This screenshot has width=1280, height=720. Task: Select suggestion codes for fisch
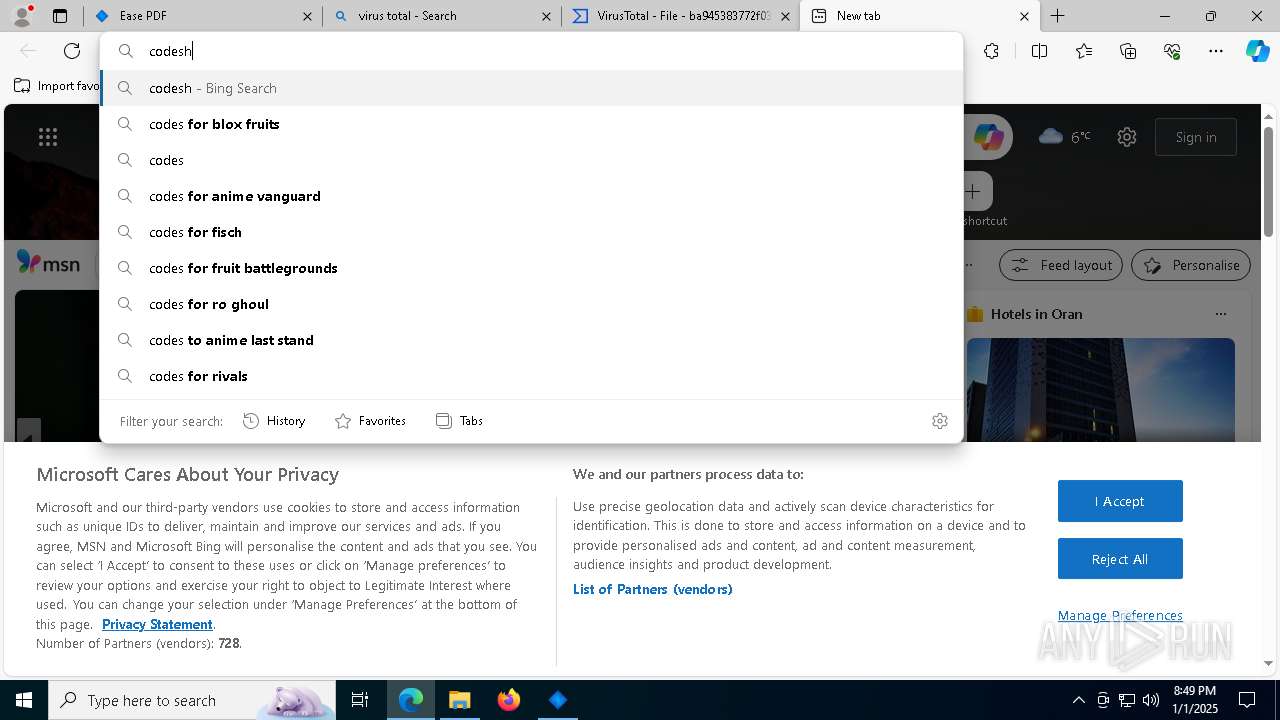[532, 232]
